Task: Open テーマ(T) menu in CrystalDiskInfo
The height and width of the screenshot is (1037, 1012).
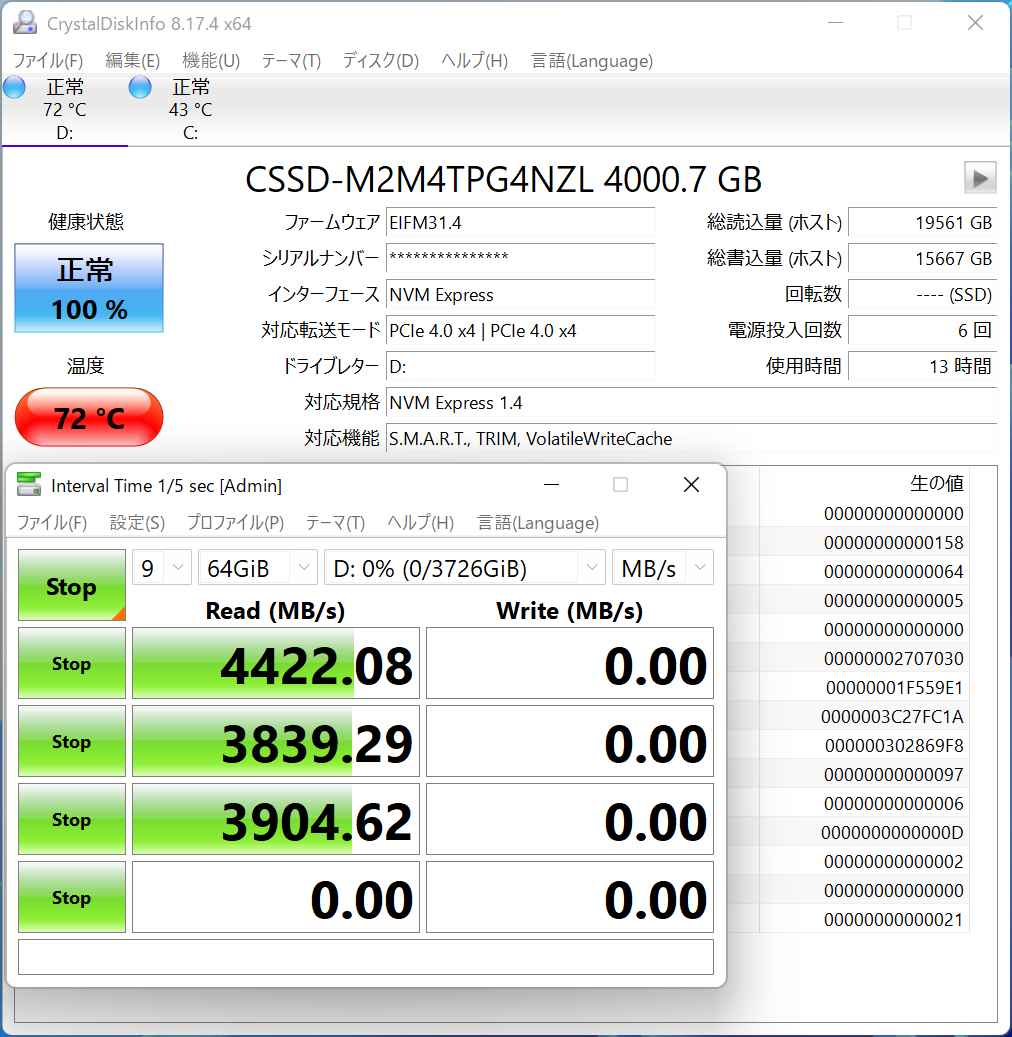Action: tap(291, 61)
